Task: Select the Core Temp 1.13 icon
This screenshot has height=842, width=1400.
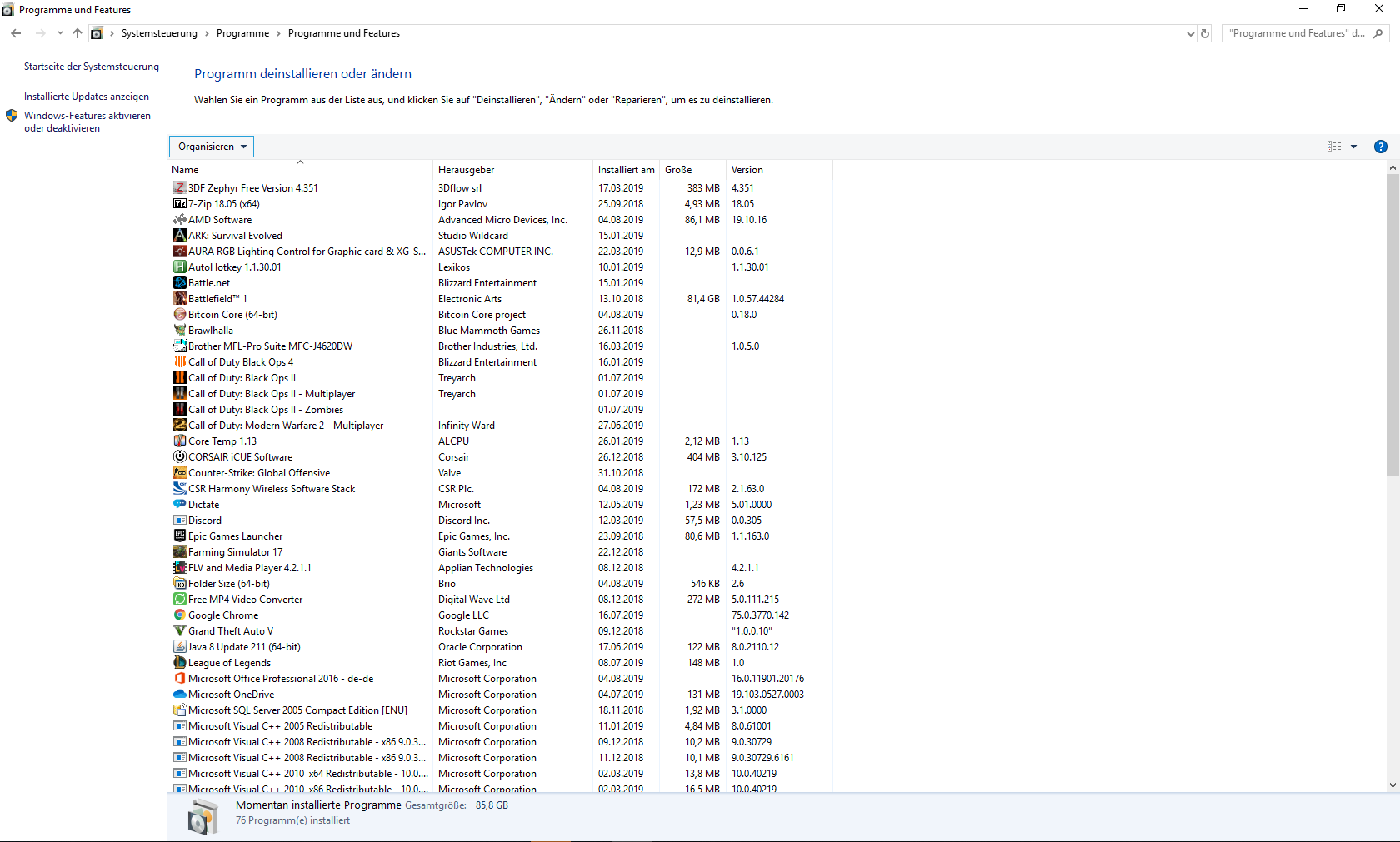Action: (x=179, y=441)
